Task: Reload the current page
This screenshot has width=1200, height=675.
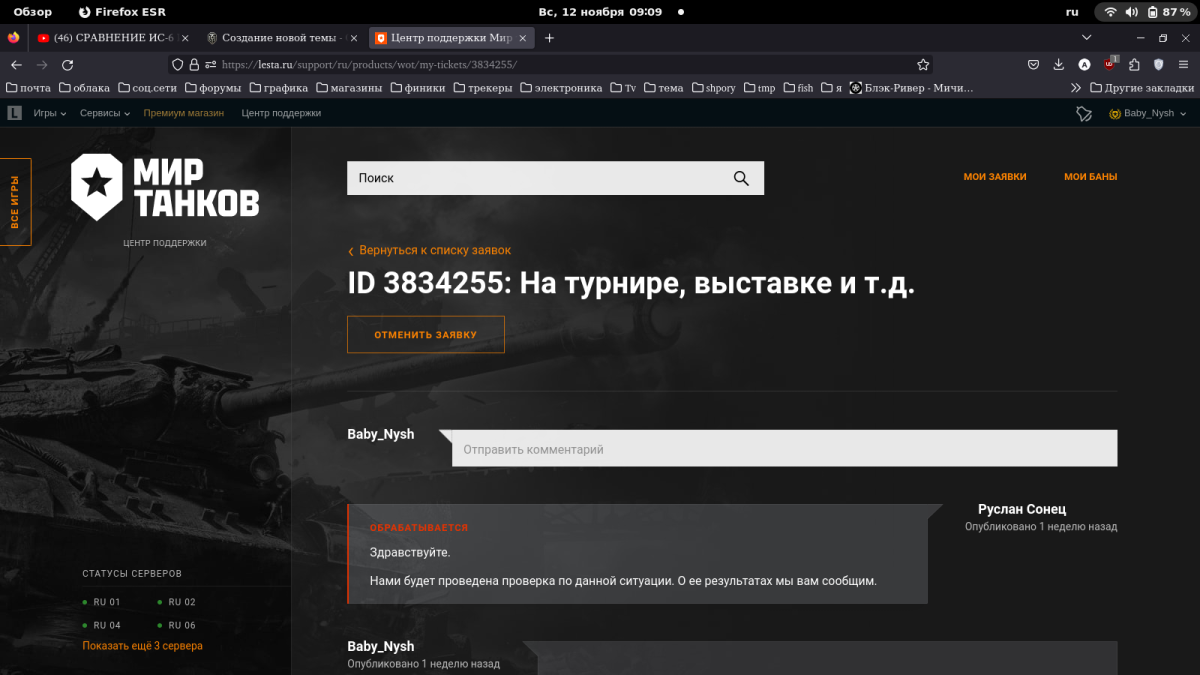Action: click(68, 64)
